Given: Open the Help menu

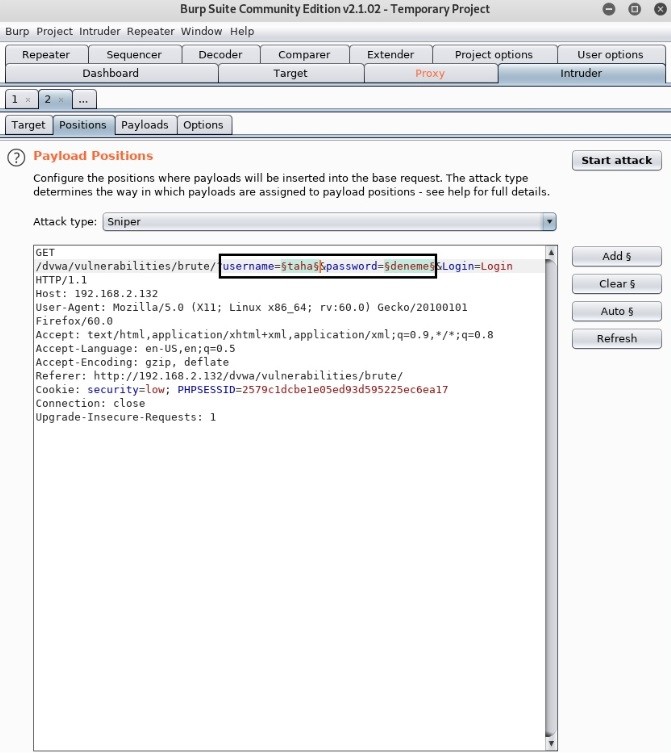Looking at the screenshot, I should [242, 32].
